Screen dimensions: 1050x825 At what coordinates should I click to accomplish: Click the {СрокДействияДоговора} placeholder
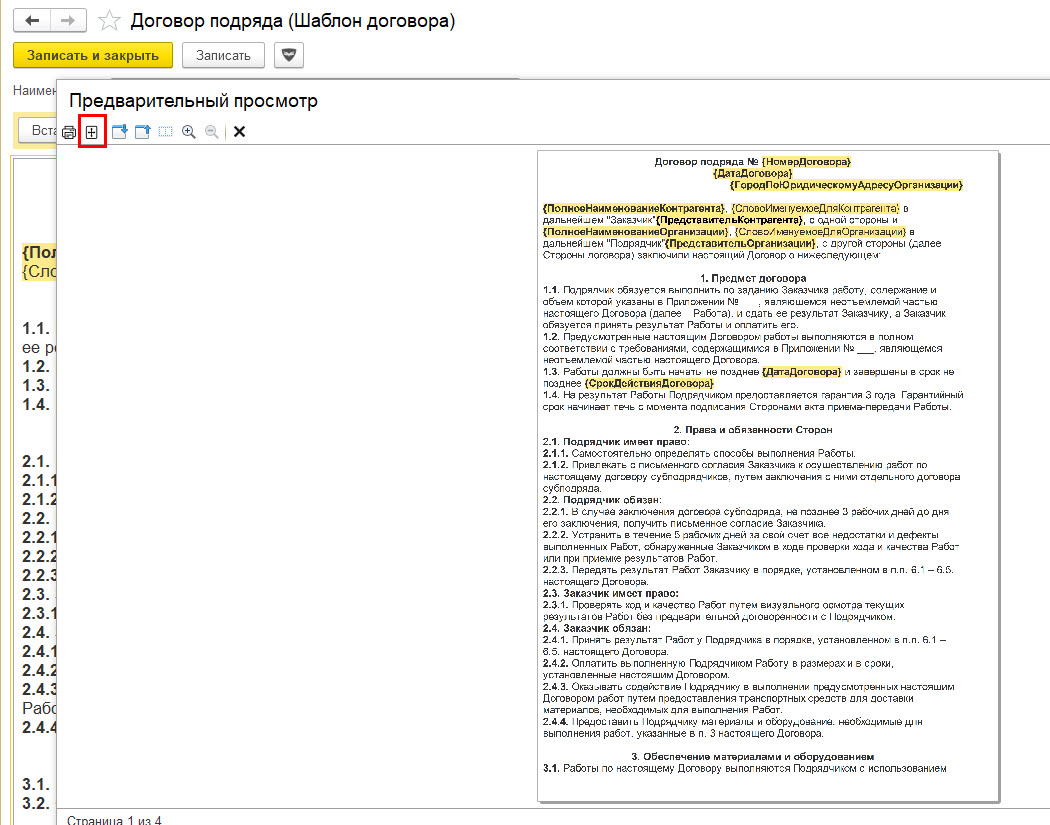(649, 383)
